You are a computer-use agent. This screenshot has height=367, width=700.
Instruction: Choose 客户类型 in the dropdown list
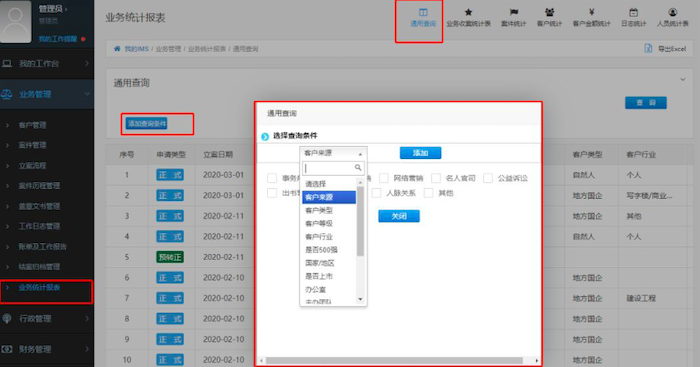[x=329, y=210]
